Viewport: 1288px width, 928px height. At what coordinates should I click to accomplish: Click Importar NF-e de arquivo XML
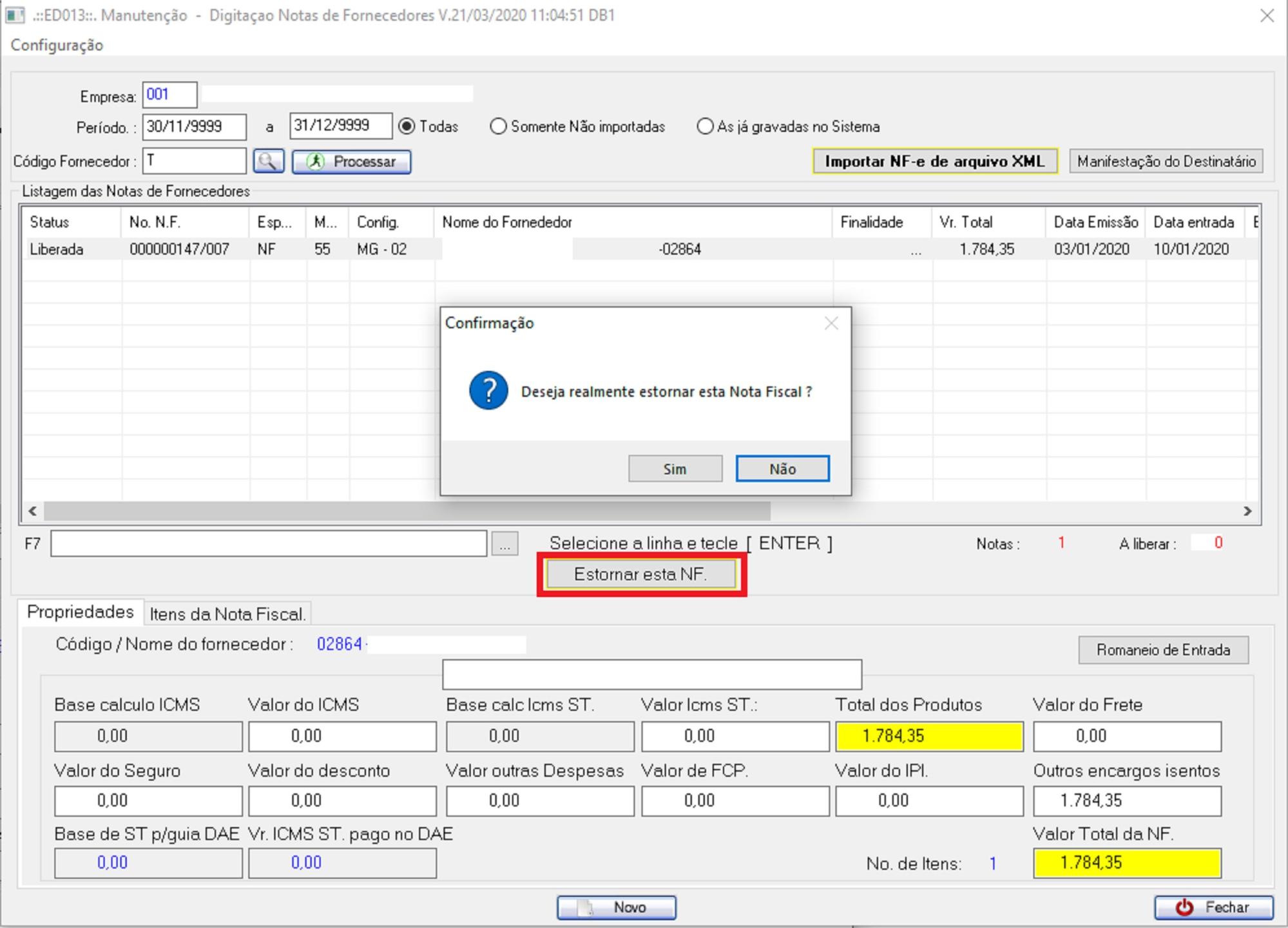934,161
